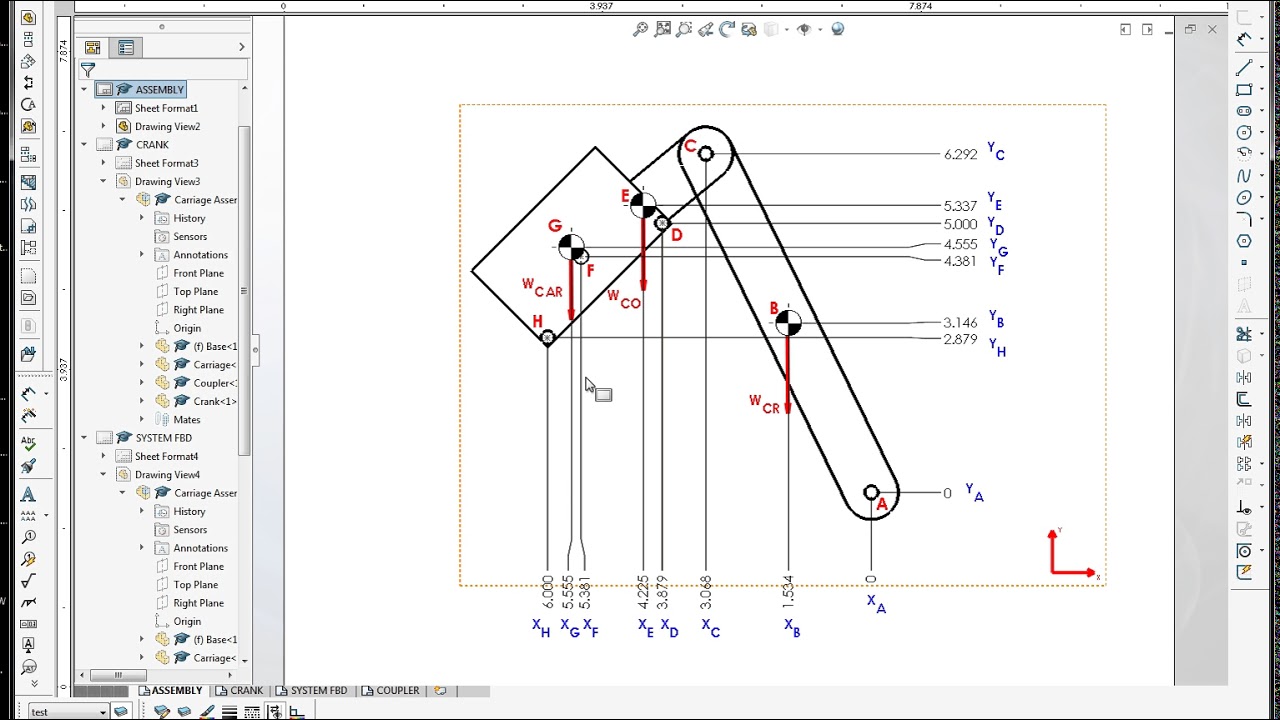This screenshot has width=1280, height=720.
Task: Select the Circle sketch tool
Action: [x=1244, y=133]
